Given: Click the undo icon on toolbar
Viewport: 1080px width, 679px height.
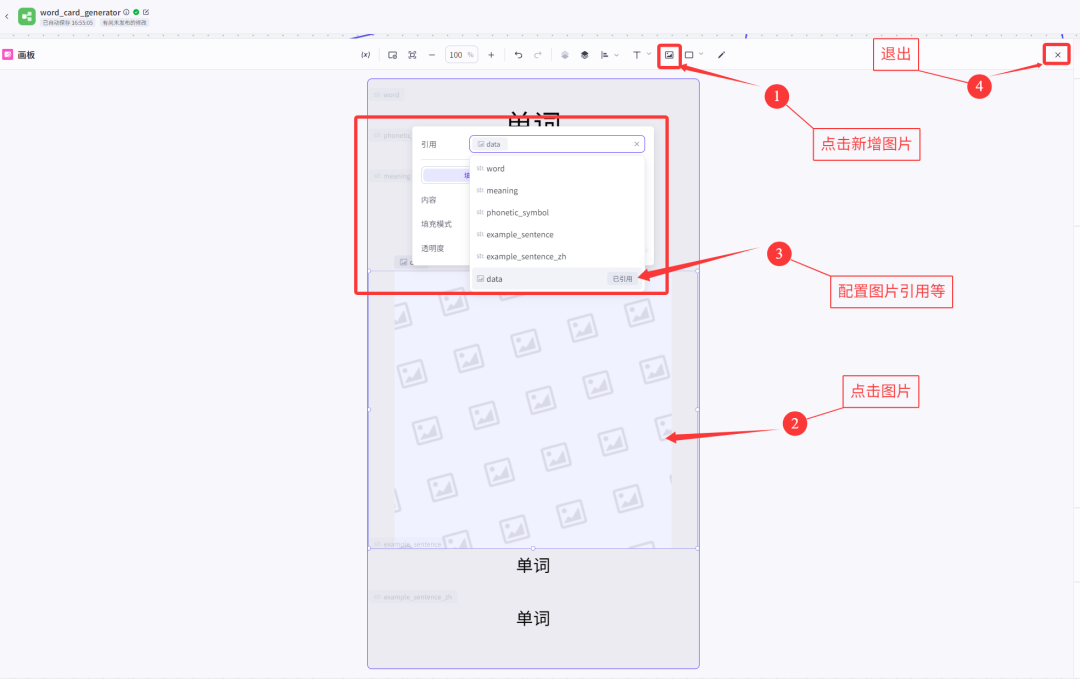Looking at the screenshot, I should click(x=517, y=55).
